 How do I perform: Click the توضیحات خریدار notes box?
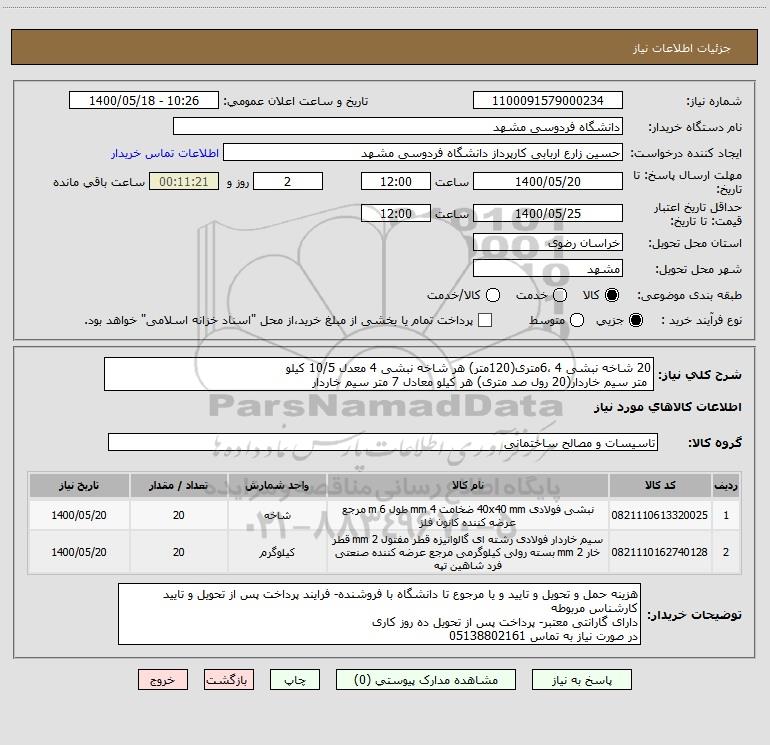[379, 614]
